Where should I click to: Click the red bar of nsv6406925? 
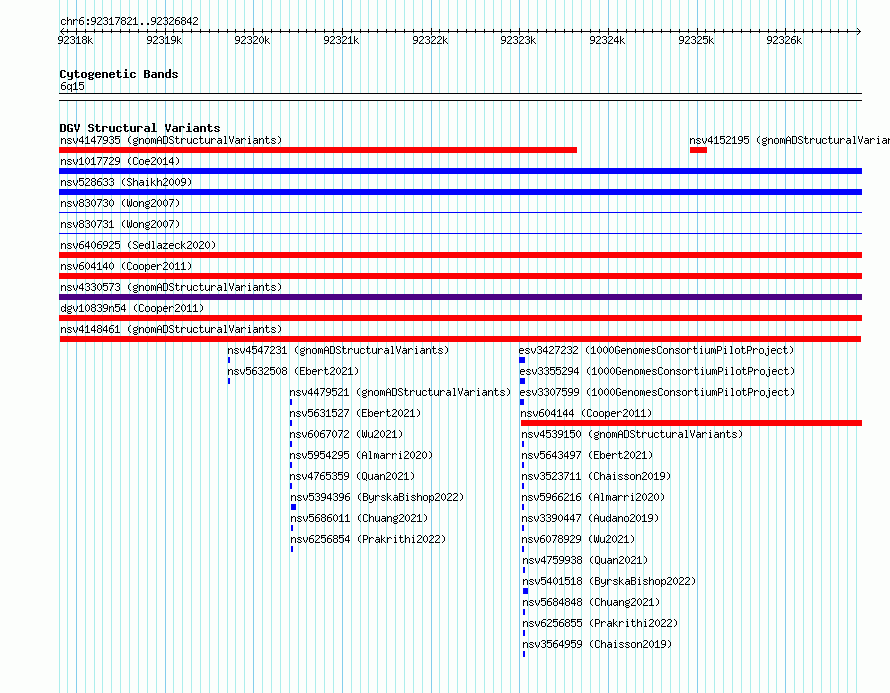coord(460,255)
